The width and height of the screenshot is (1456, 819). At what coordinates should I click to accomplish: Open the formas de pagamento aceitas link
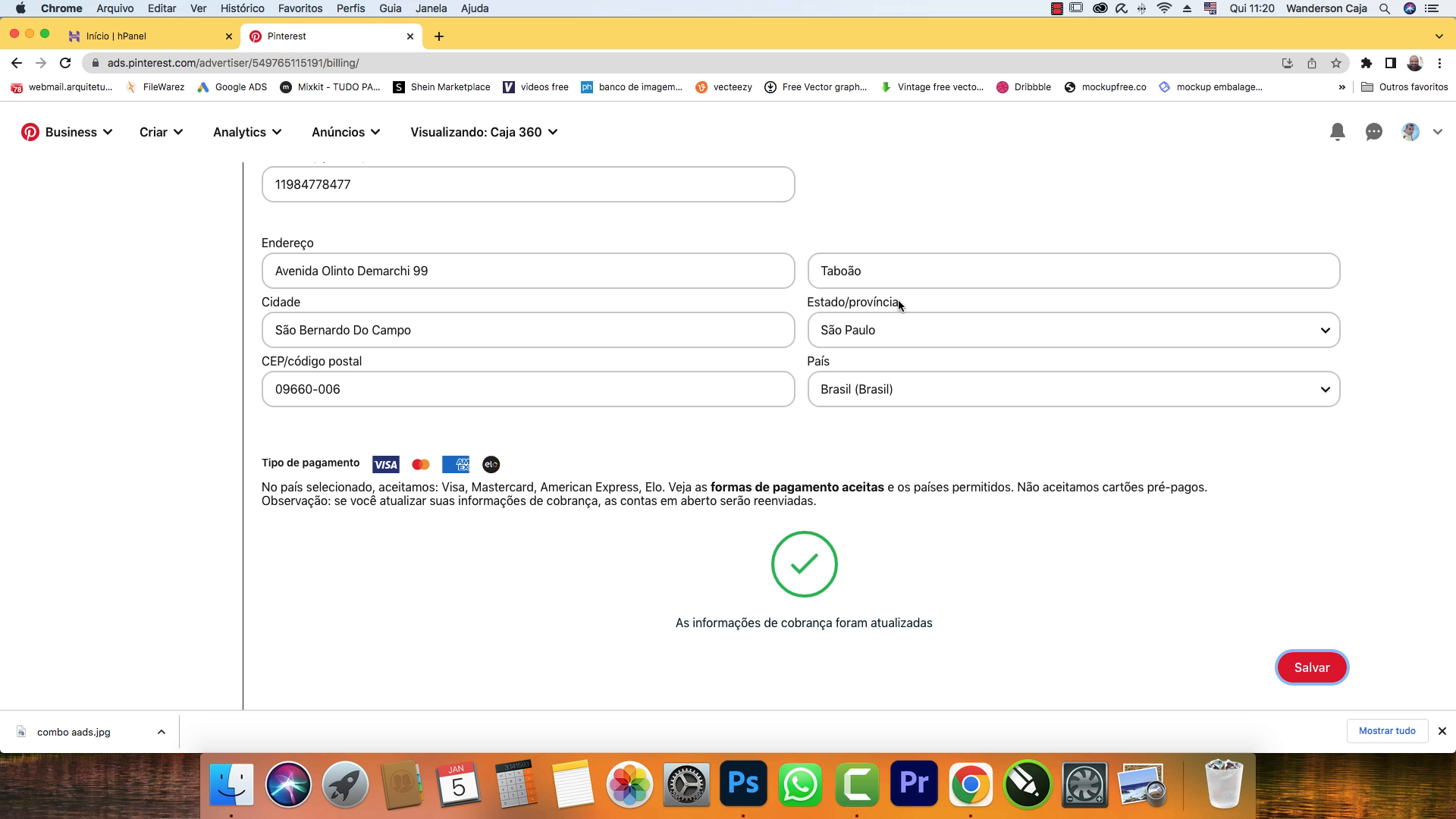coord(797,487)
